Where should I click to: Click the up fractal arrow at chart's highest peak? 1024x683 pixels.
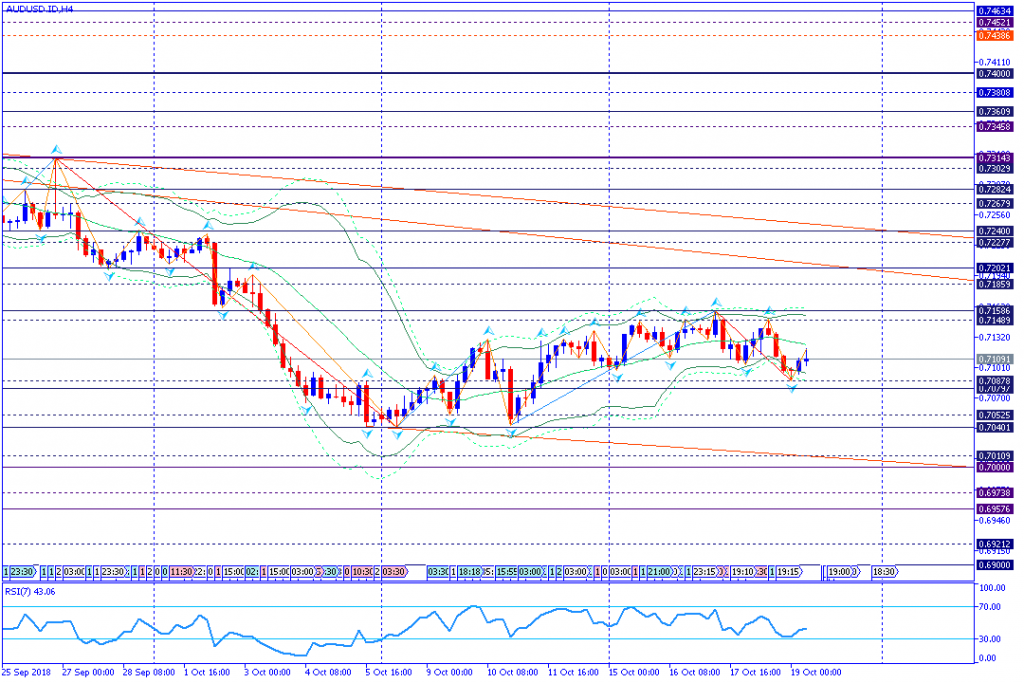(x=55, y=149)
